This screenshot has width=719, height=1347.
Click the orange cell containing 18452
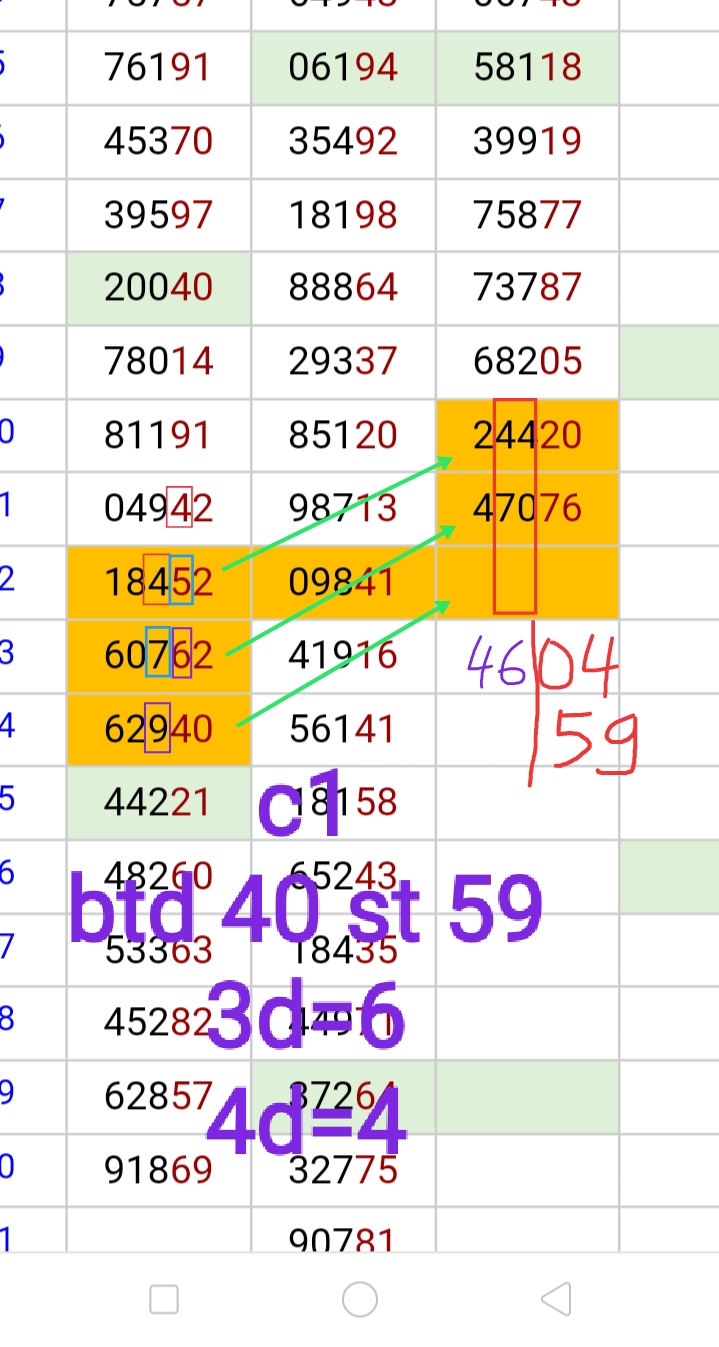click(x=158, y=582)
